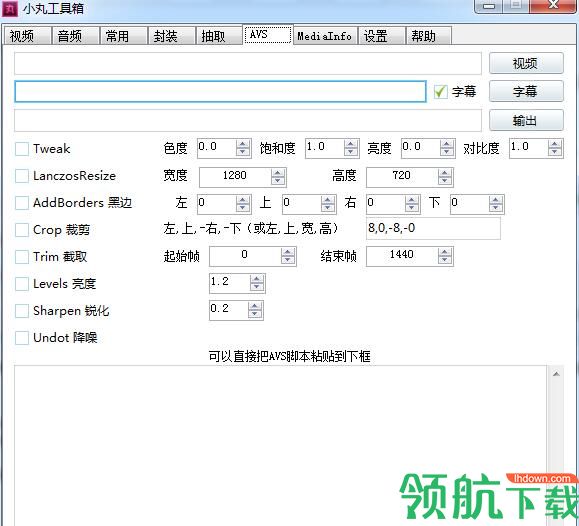Click the 小丸工具箱 app icon in title bar
This screenshot has height=526, width=579.
[x=10, y=9]
